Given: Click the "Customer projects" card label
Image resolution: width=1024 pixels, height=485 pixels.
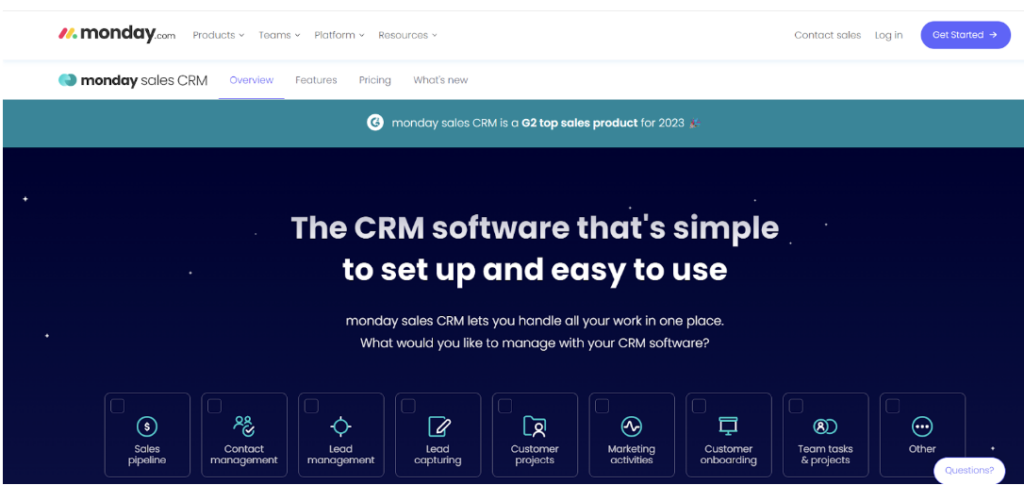Looking at the screenshot, I should tap(535, 454).
